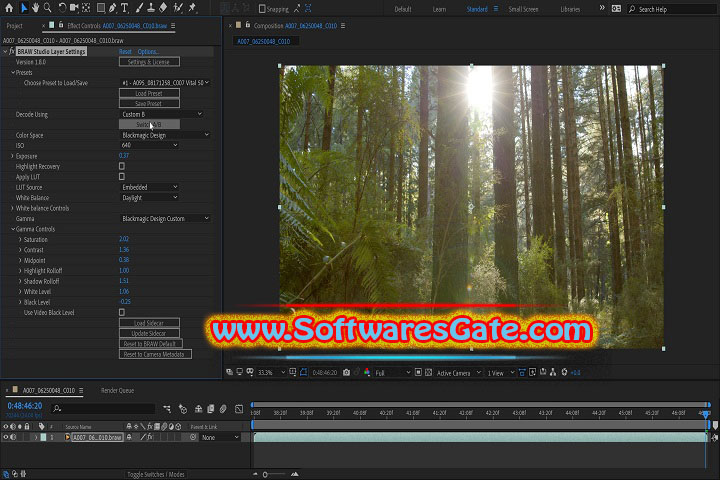Screen dimensions: 720x480
Task: Select the Hand tool
Action: coord(35,8)
